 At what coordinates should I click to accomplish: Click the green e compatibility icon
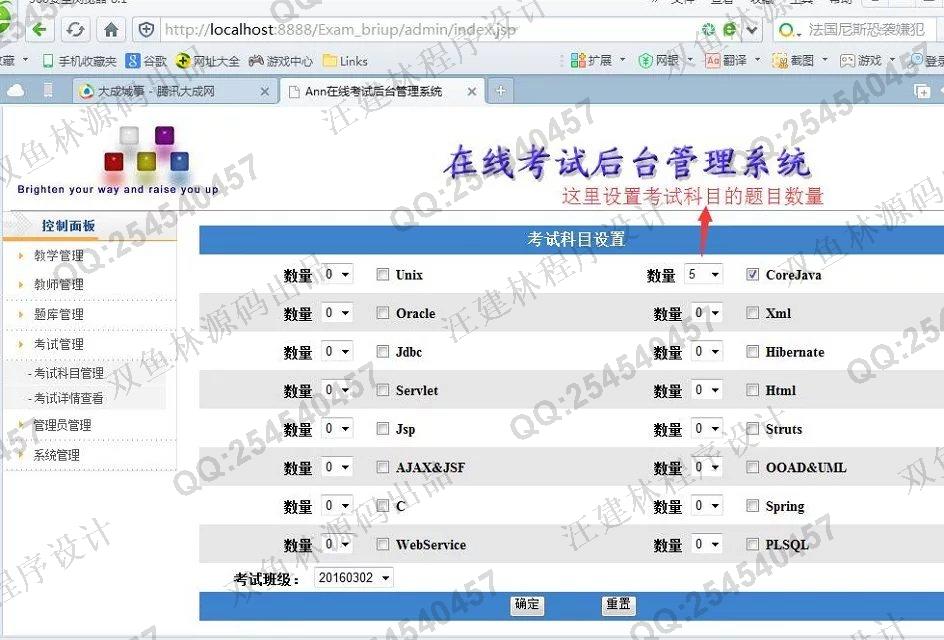click(730, 29)
